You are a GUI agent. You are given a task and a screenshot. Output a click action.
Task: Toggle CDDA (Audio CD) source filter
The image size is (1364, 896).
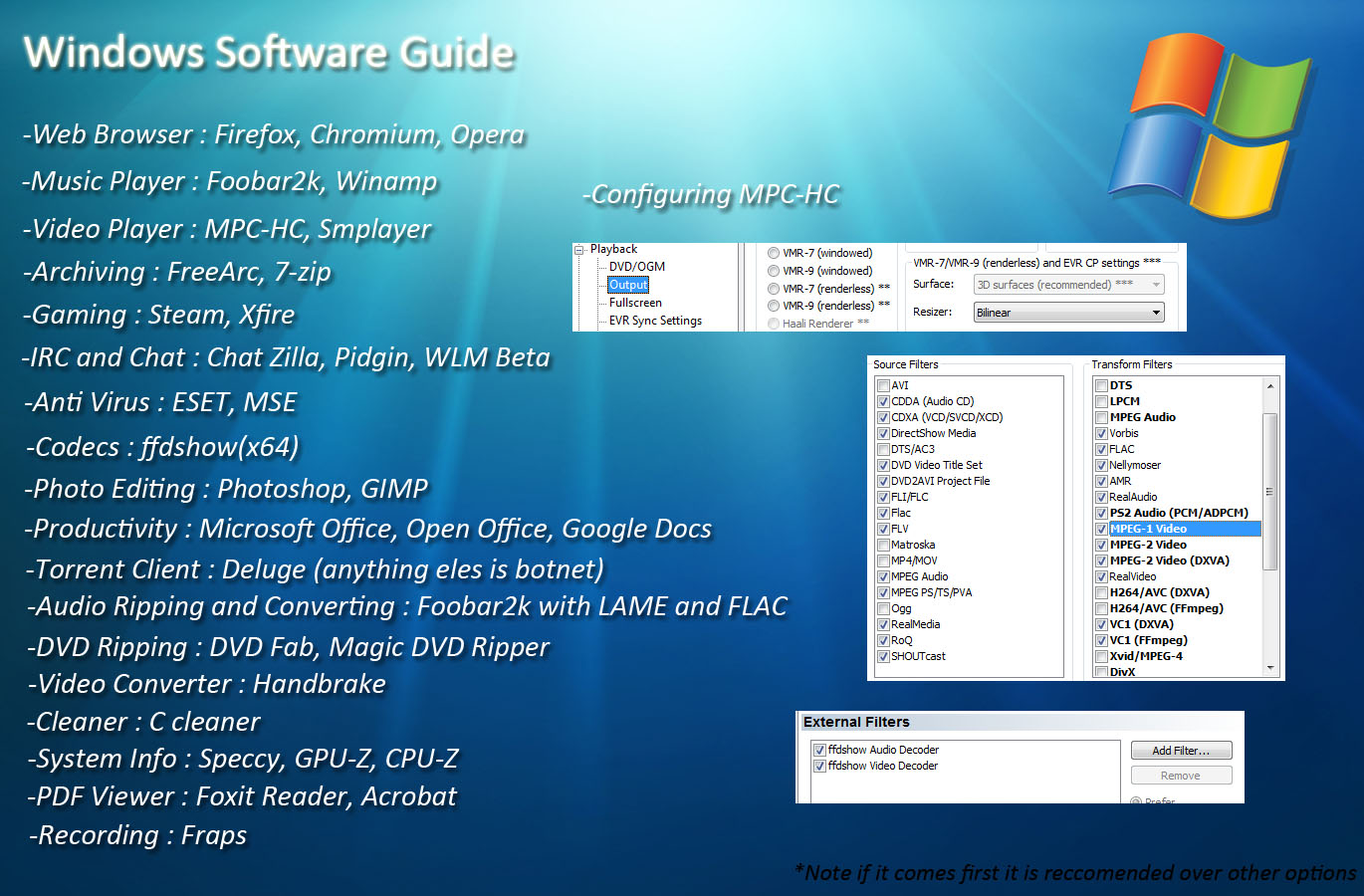pyautogui.click(x=883, y=402)
